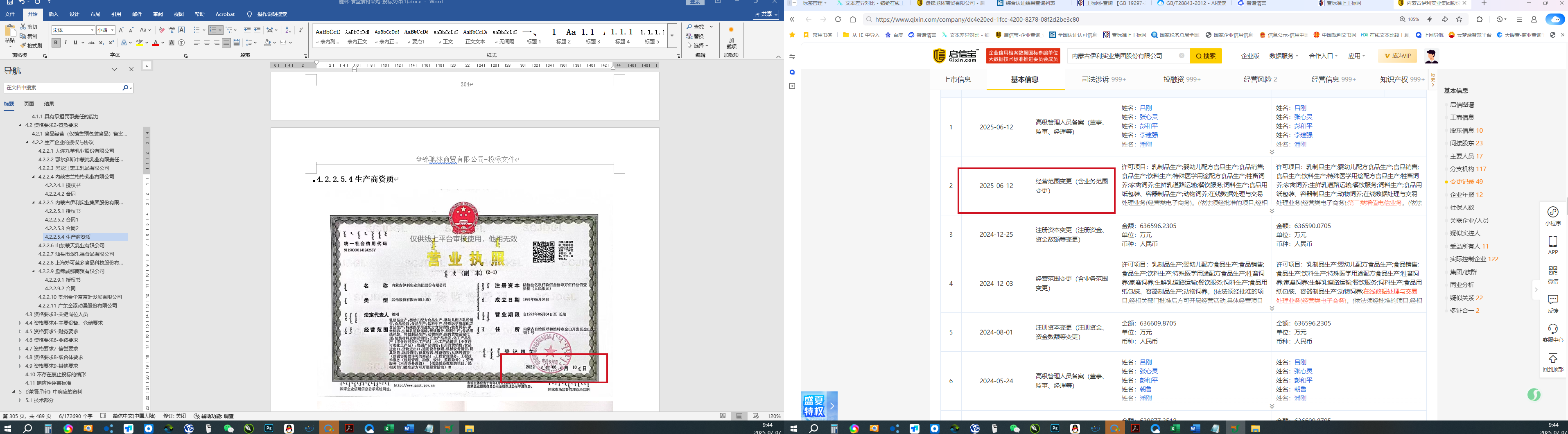The width and height of the screenshot is (1568, 434).
Task: Open the 共享 share dropdown in Word
Action: 766,14
